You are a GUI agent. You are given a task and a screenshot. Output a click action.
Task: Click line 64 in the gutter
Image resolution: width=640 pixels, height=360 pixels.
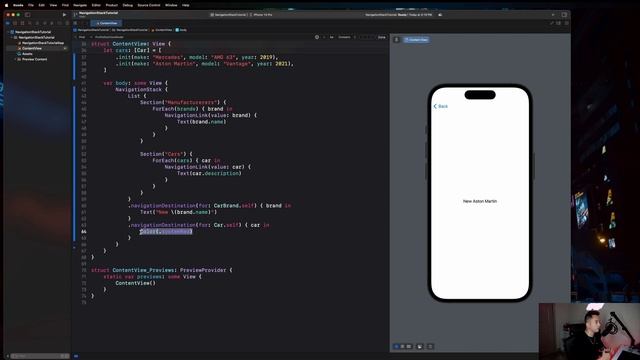point(84,231)
